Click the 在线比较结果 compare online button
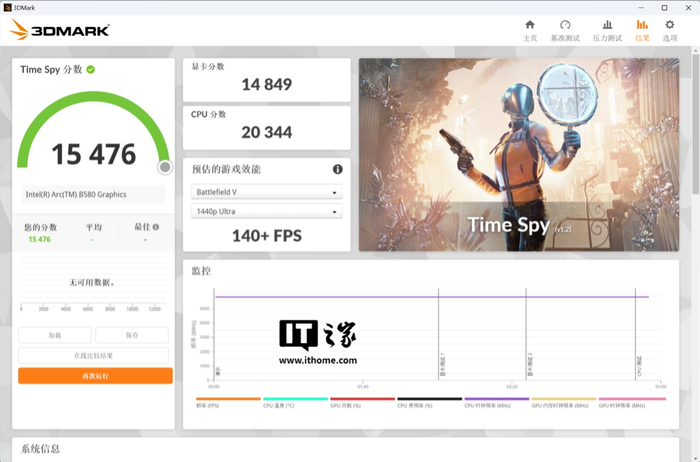The image size is (700, 462). pos(93,356)
